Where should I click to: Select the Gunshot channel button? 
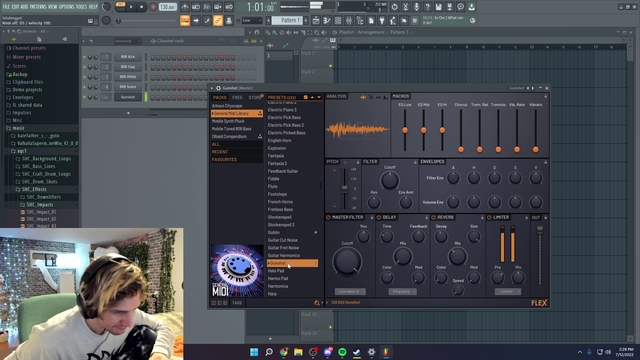pyautogui.click(x=128, y=97)
